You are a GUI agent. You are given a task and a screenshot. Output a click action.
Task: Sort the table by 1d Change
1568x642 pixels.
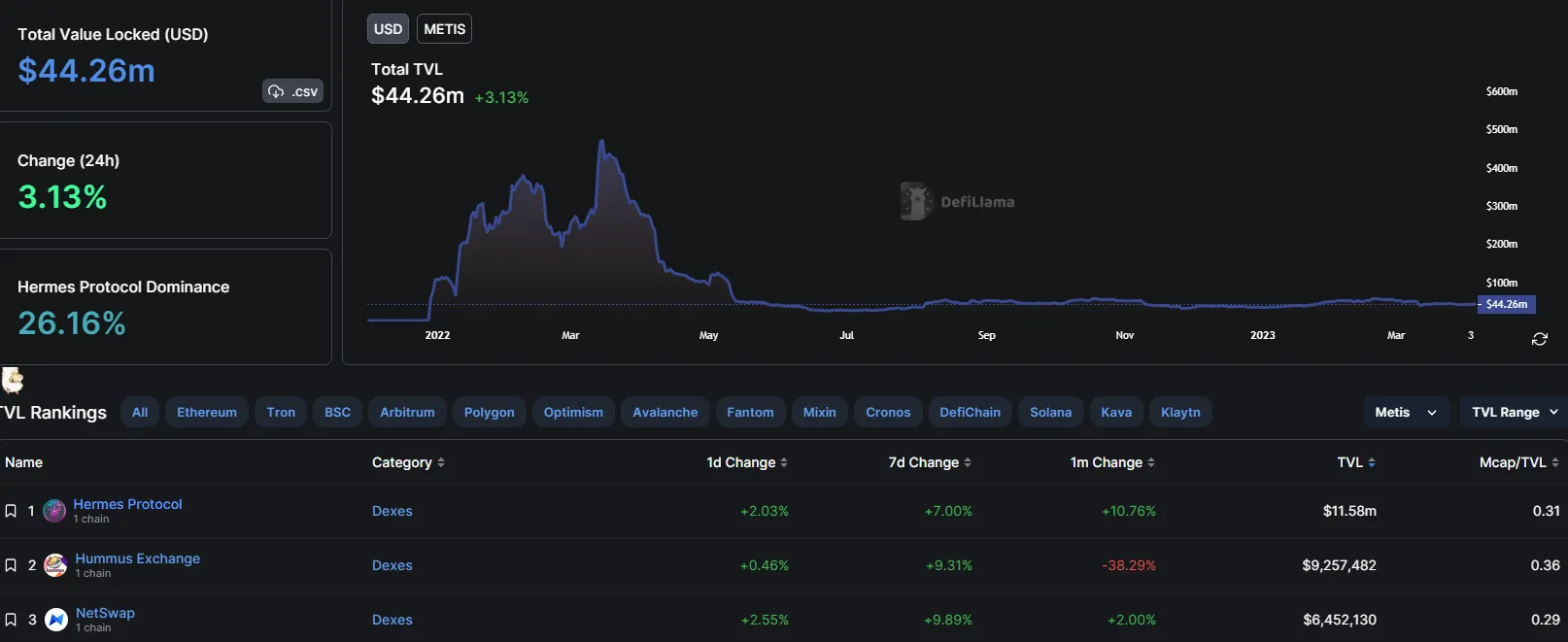click(747, 462)
